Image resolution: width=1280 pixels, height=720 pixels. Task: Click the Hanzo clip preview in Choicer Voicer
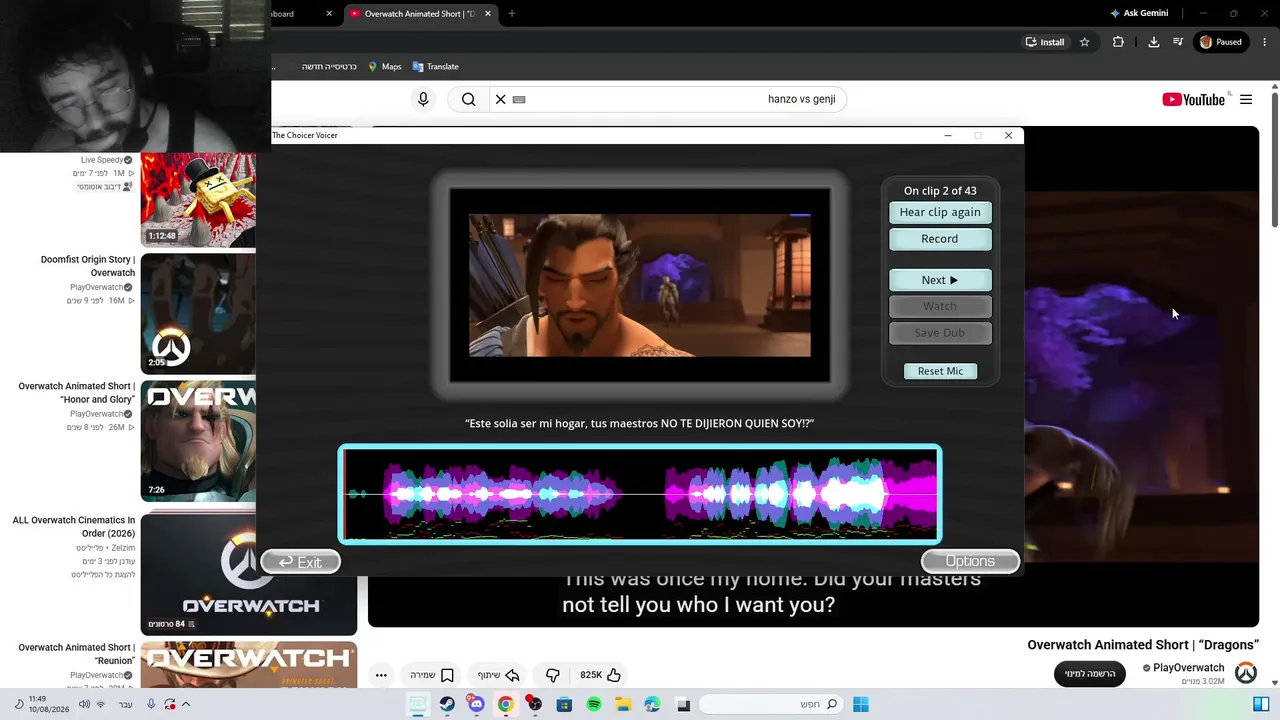click(640, 285)
